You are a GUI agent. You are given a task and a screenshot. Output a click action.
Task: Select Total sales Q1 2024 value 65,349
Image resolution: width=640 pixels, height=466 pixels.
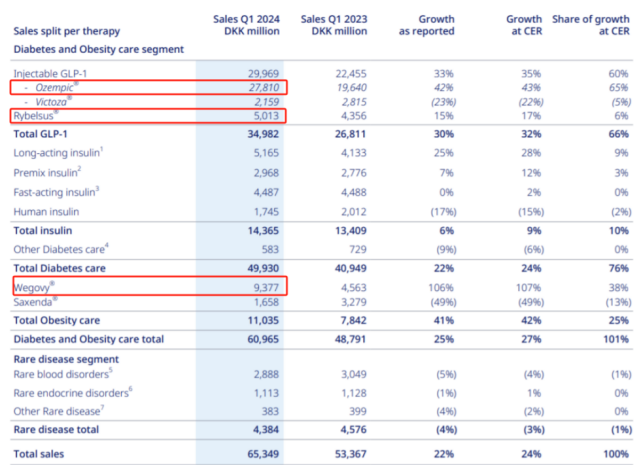click(263, 454)
